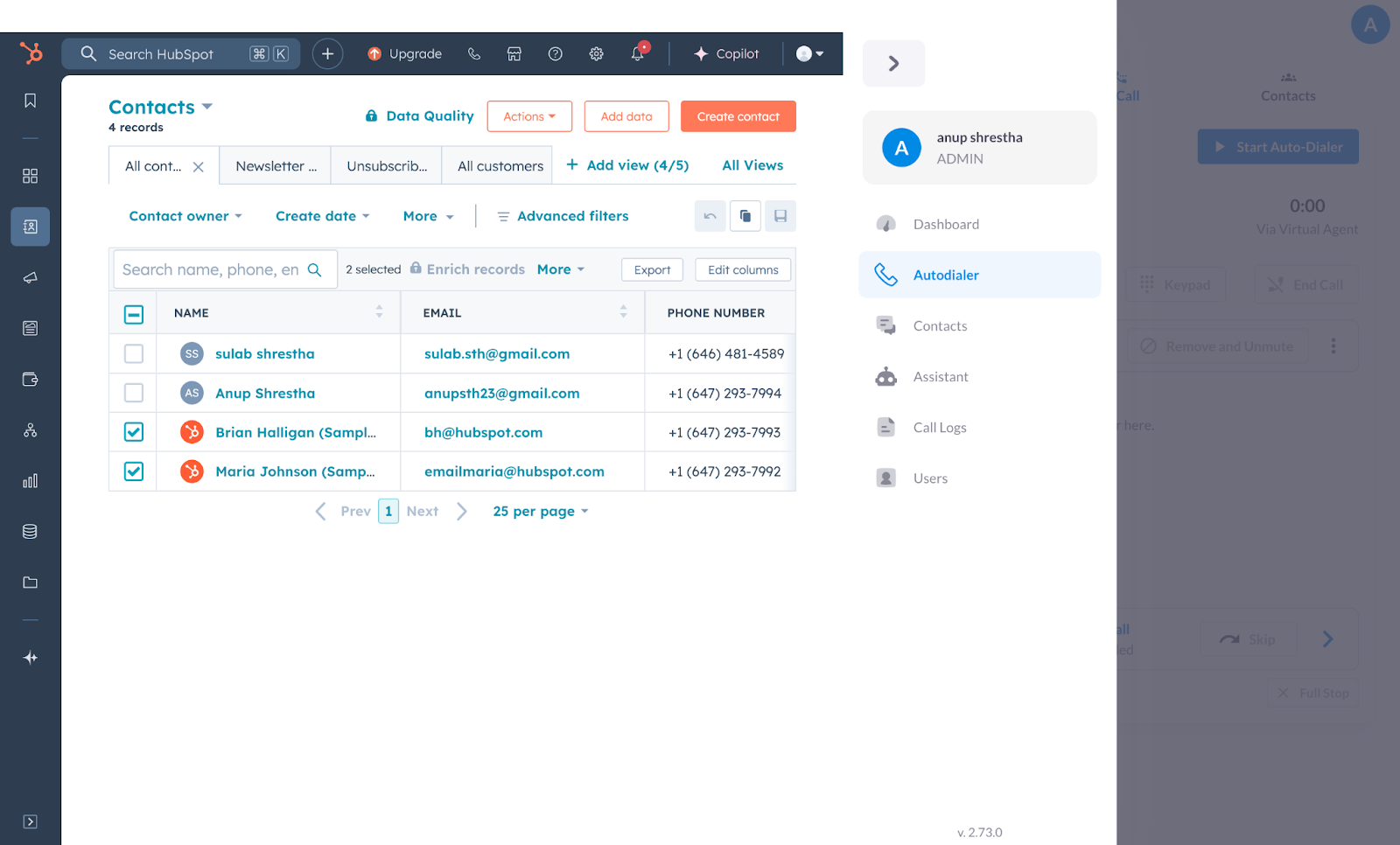Viewport: 1400px width, 845px height.
Task: Open the settings gear icon
Action: [596, 53]
